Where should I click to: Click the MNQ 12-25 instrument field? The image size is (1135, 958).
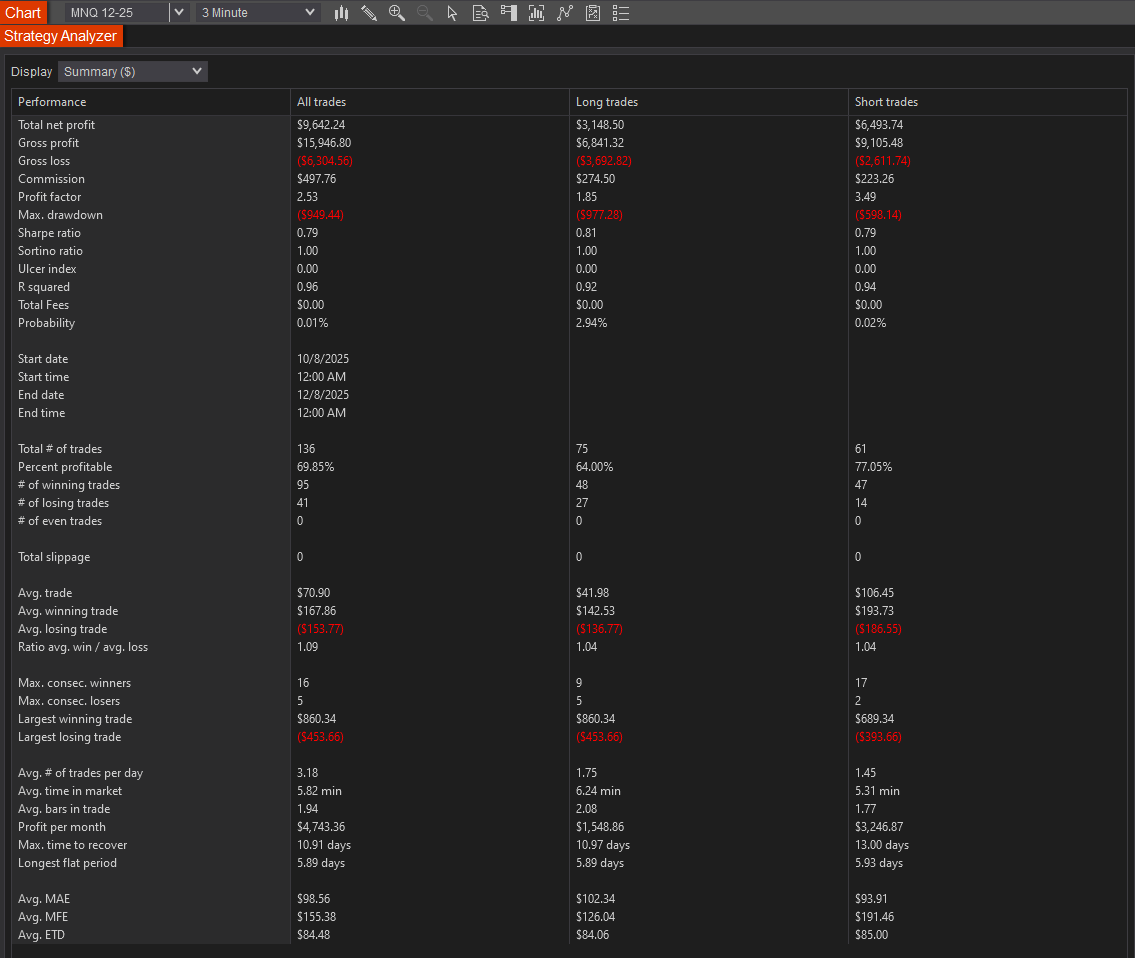pyautogui.click(x=117, y=13)
